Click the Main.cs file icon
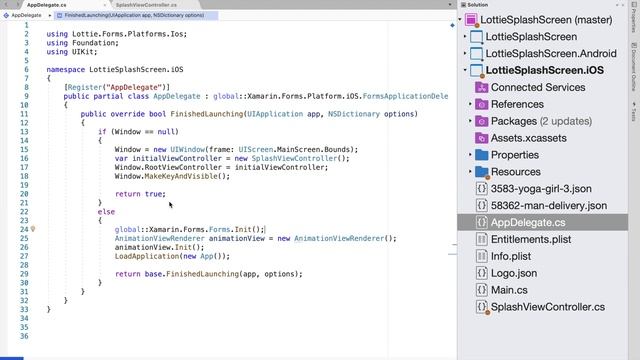 482,290
